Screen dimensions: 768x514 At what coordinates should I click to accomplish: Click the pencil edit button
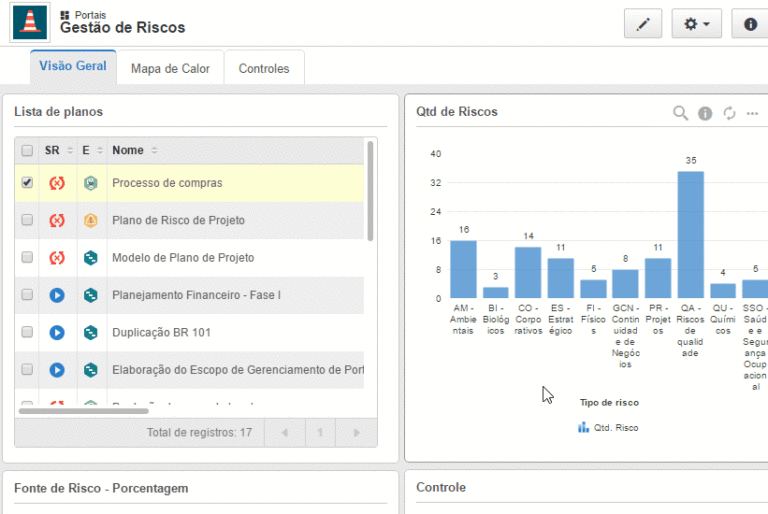point(643,24)
